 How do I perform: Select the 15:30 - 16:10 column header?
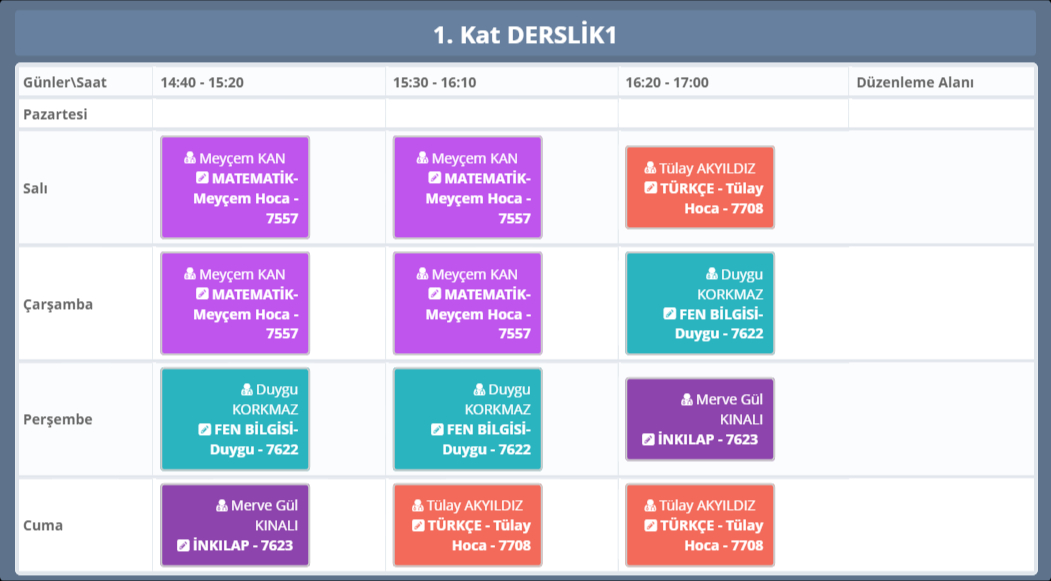[434, 82]
